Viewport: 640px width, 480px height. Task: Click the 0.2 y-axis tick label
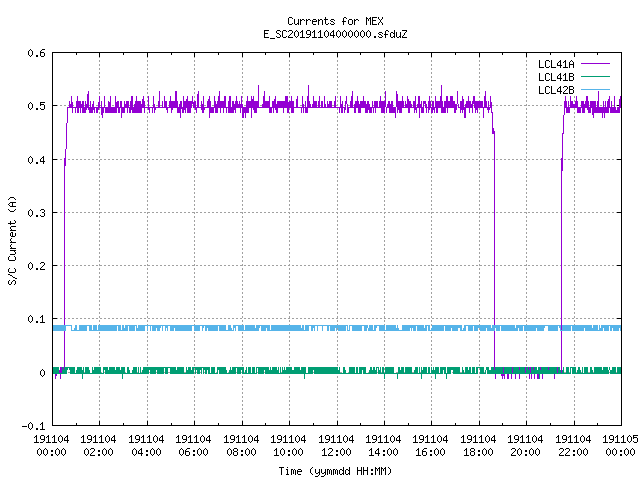36,266
